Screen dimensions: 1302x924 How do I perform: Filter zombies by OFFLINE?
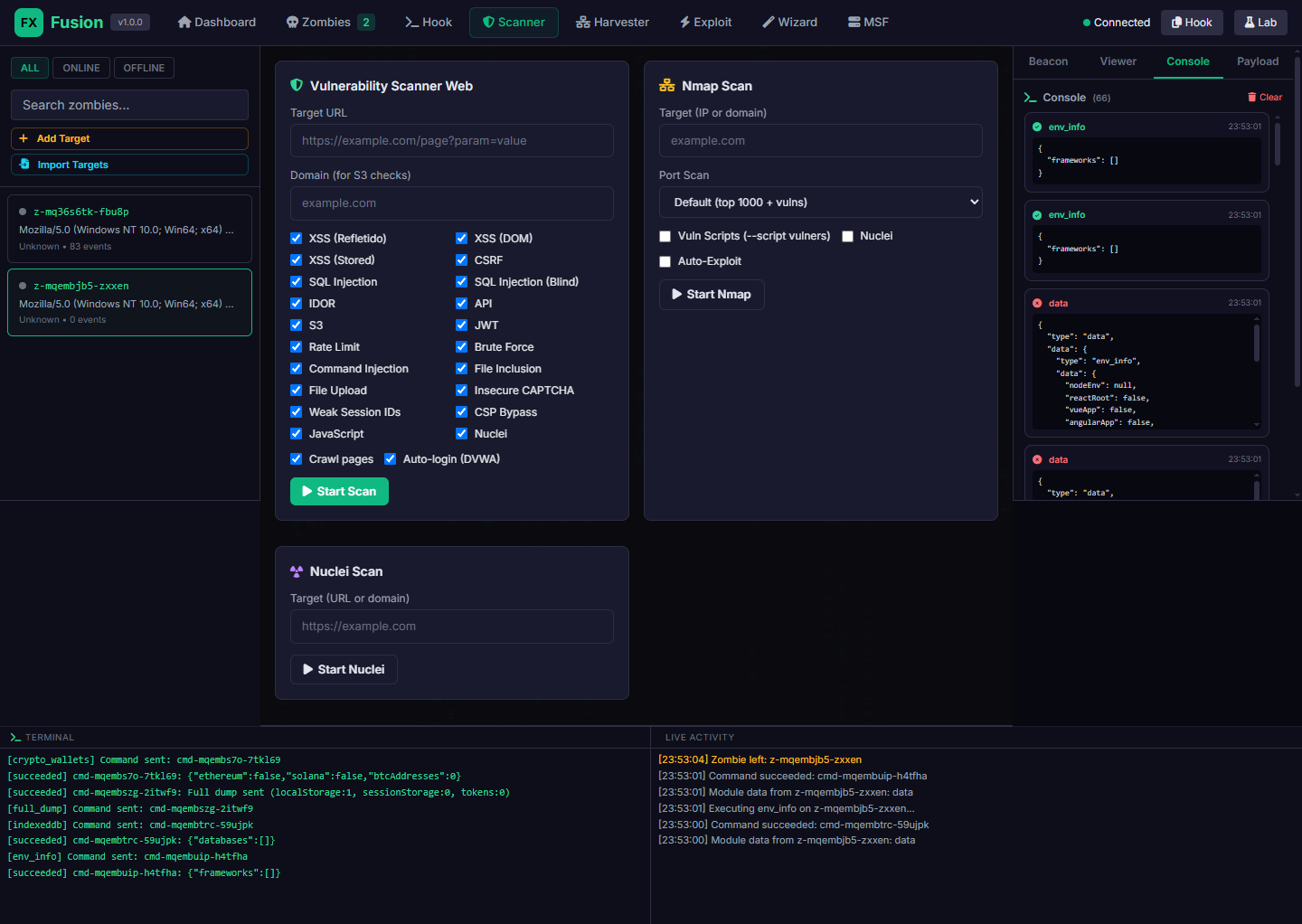[144, 68]
